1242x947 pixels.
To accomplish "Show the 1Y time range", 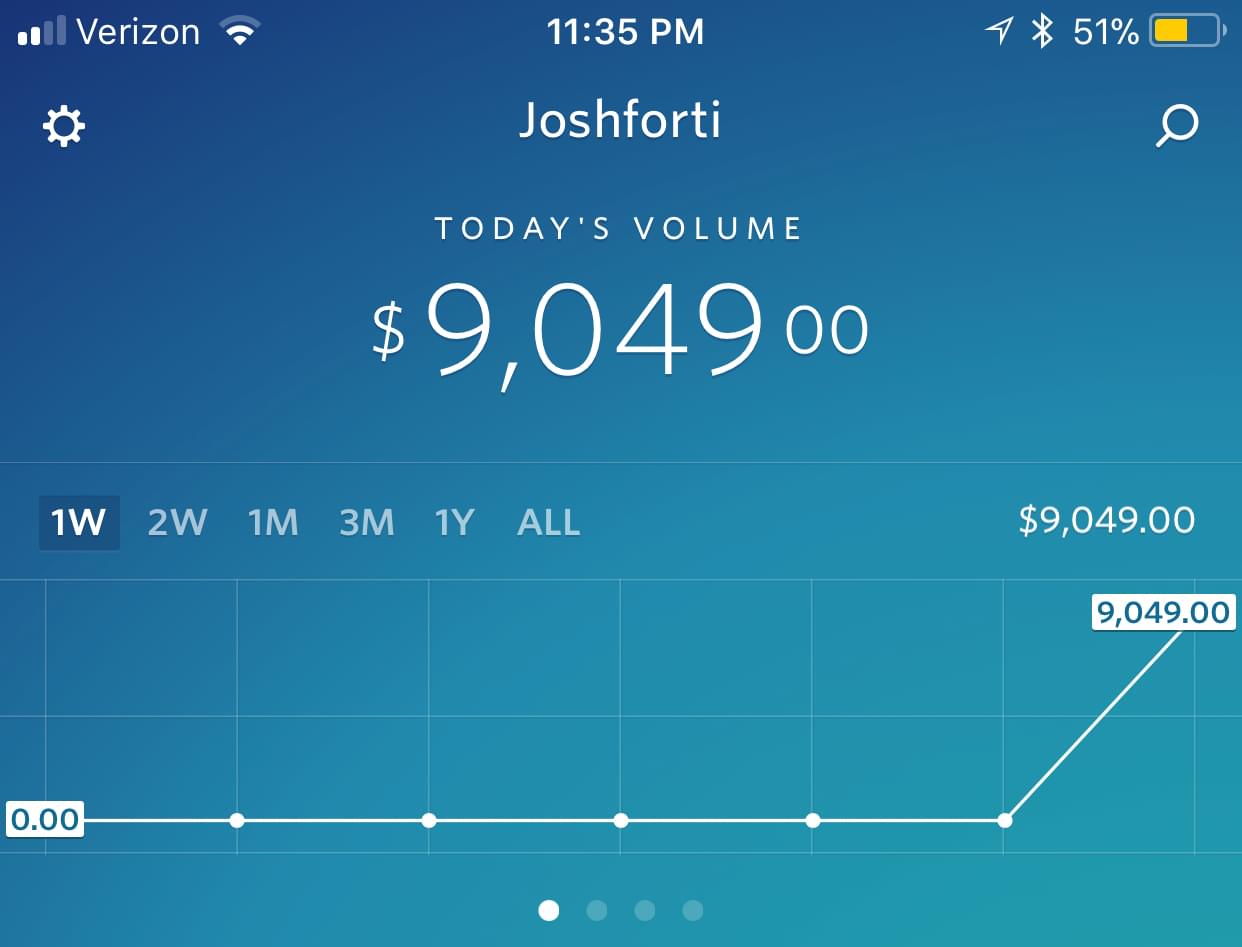I will pyautogui.click(x=454, y=522).
